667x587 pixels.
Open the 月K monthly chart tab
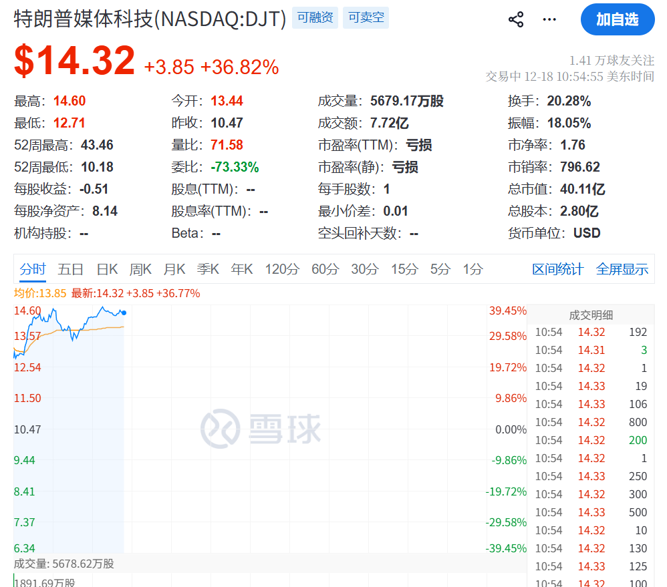[x=174, y=269]
